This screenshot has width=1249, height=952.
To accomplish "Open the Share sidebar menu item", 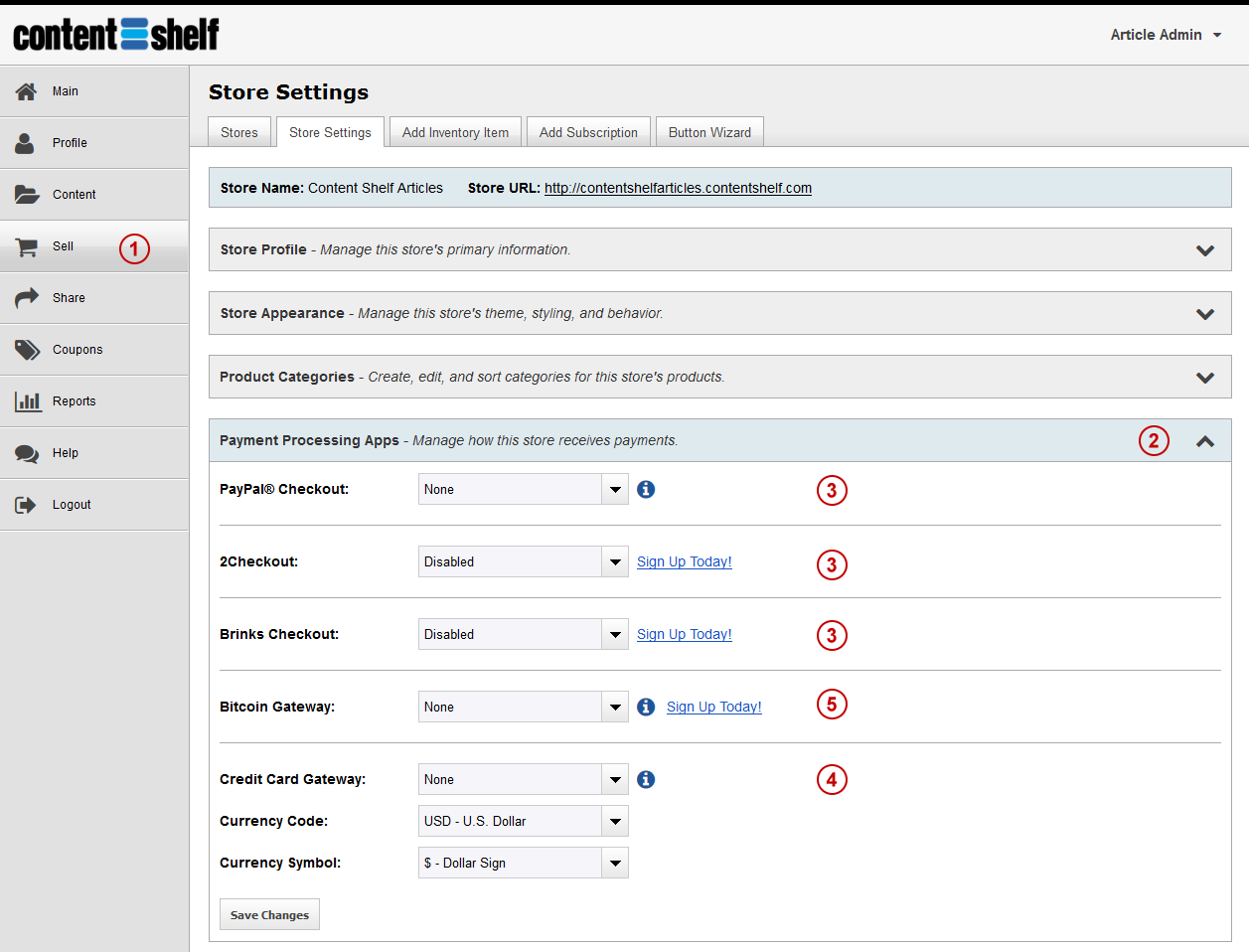I will coord(94,298).
